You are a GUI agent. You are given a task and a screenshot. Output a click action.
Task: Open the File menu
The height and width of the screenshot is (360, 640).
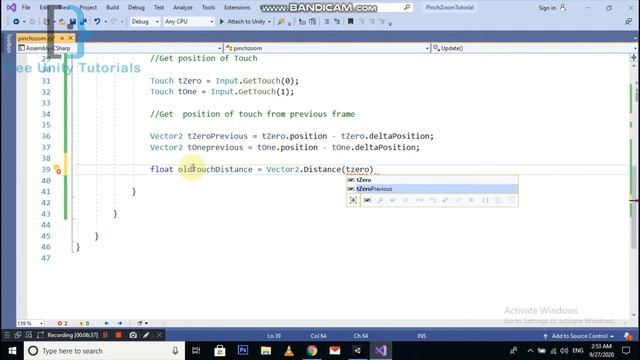click(26, 7)
